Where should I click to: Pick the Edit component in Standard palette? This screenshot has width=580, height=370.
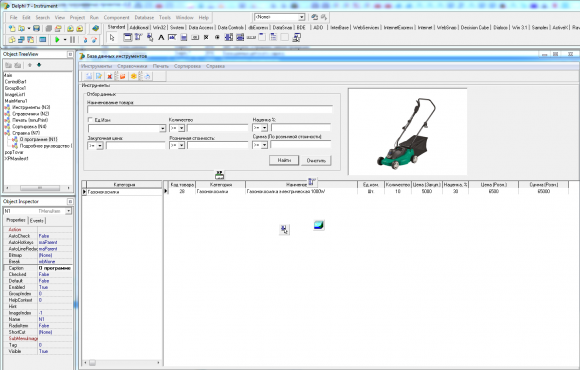(x=172, y=37)
